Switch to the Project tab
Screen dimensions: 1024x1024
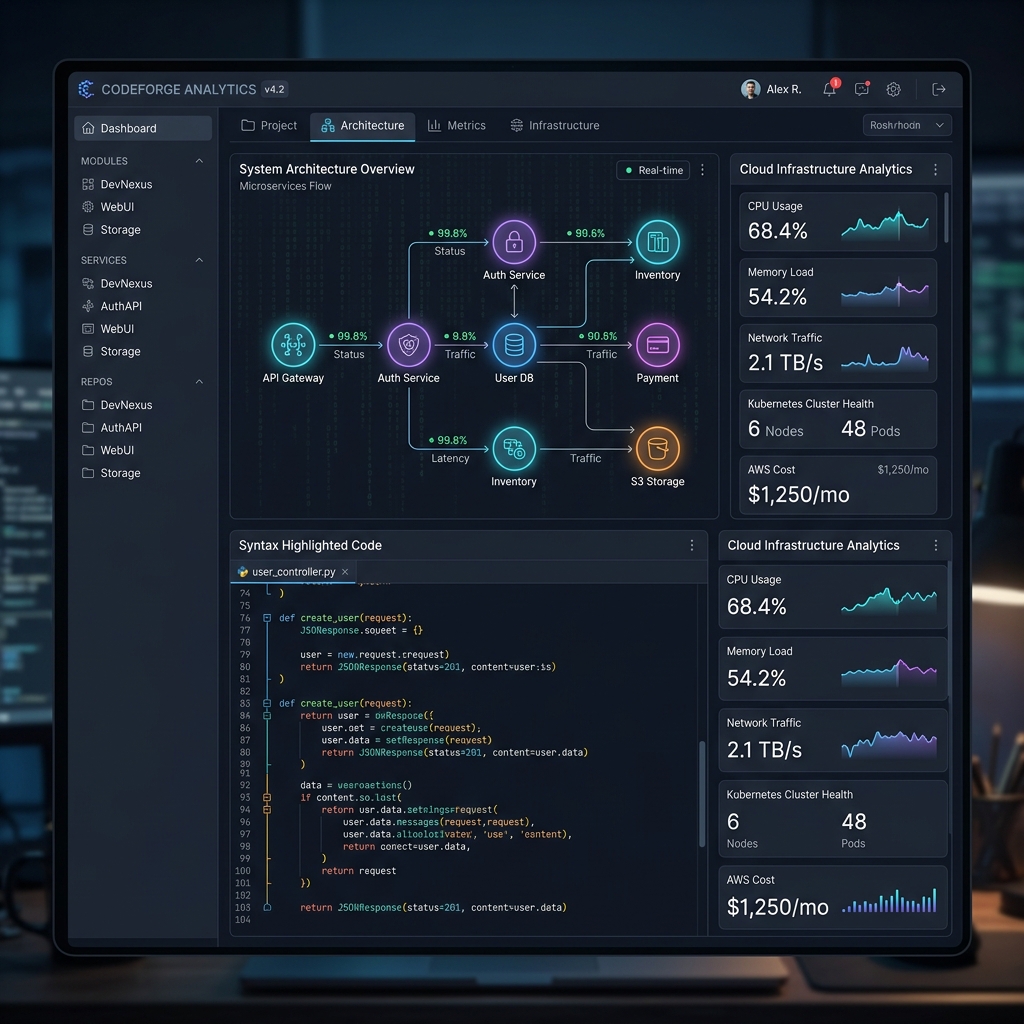[x=269, y=125]
